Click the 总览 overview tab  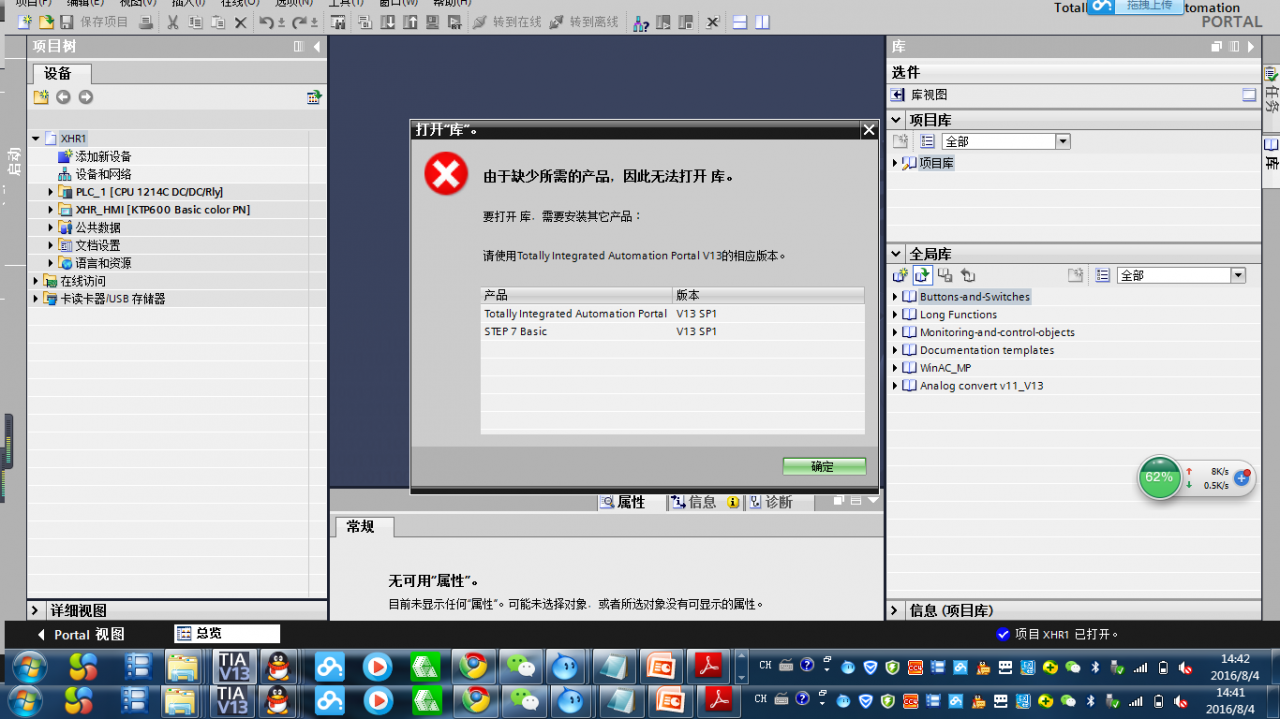coord(227,634)
